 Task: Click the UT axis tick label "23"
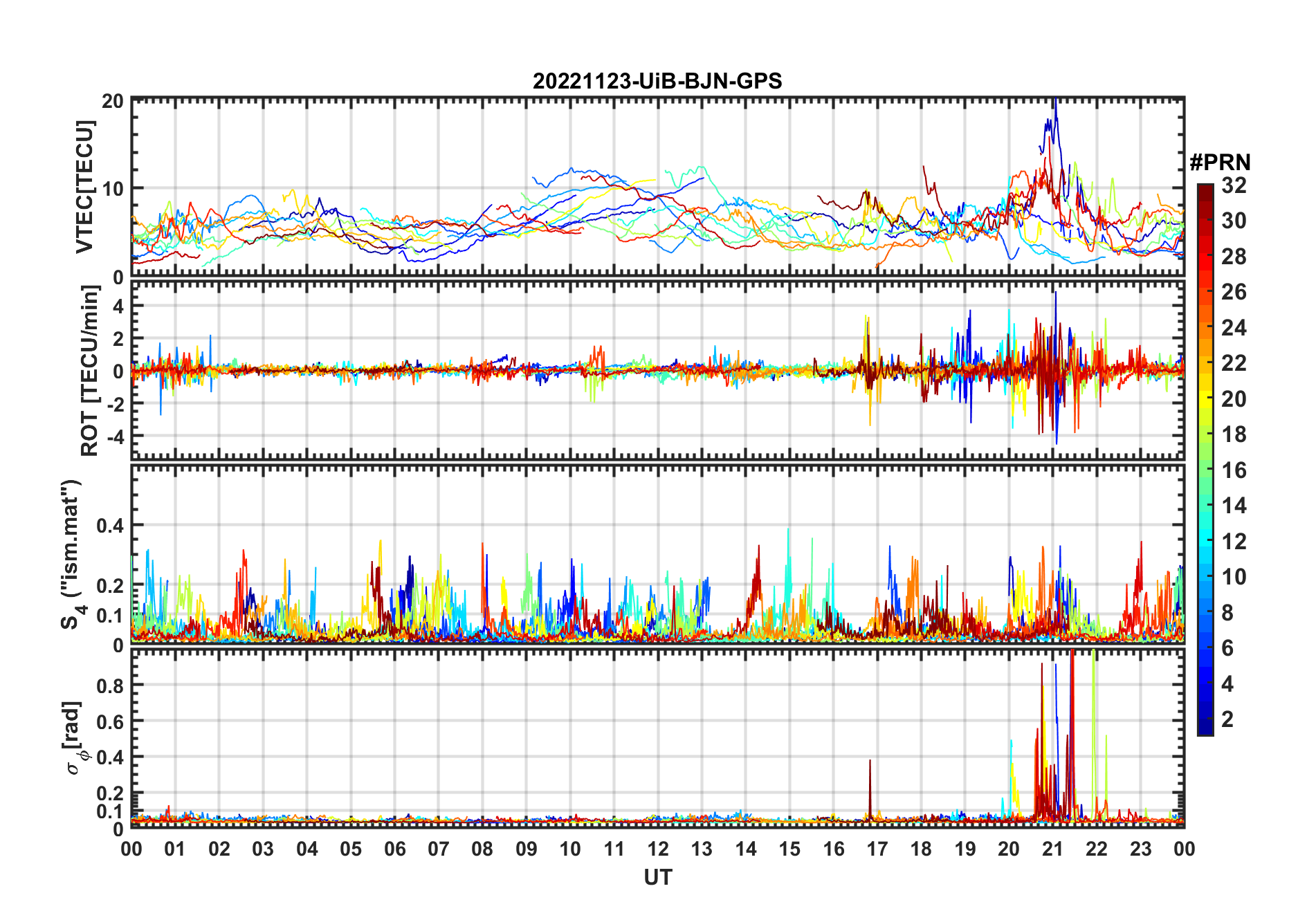1140,849
